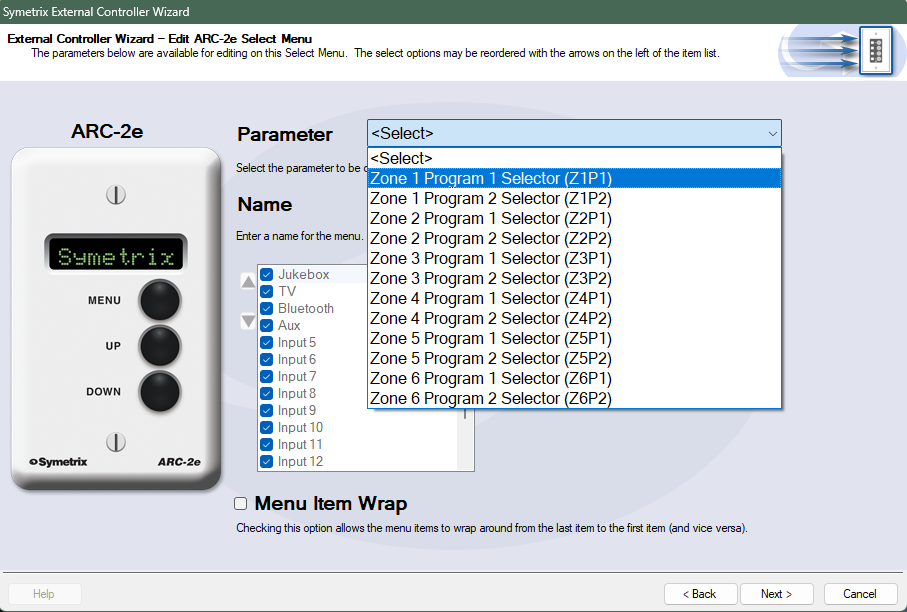Uncheck the Input 12 checkbox
Image resolution: width=907 pixels, height=612 pixels.
(267, 462)
